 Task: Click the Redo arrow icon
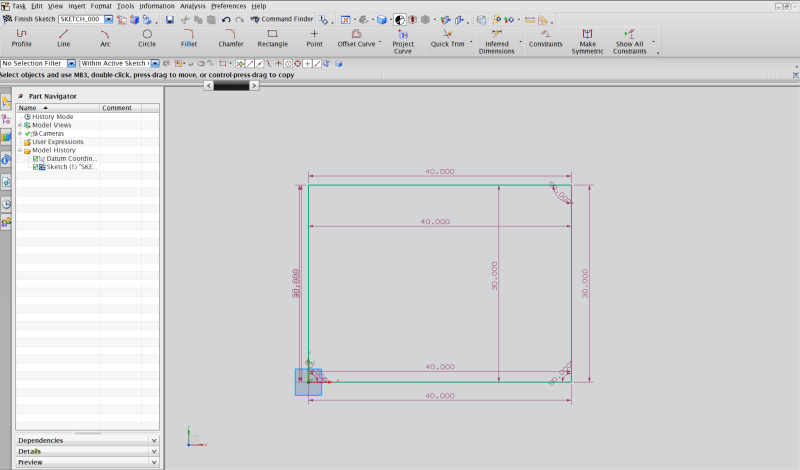(239, 20)
